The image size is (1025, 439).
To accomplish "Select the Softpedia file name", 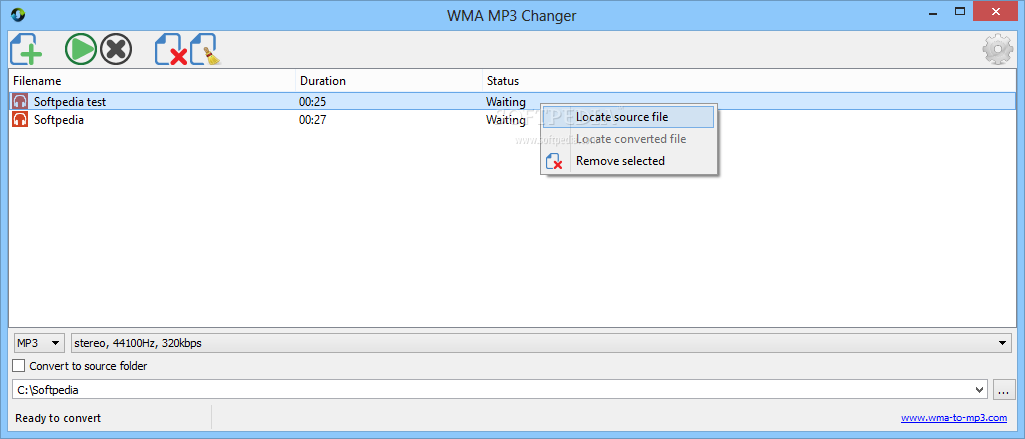I will (59, 120).
